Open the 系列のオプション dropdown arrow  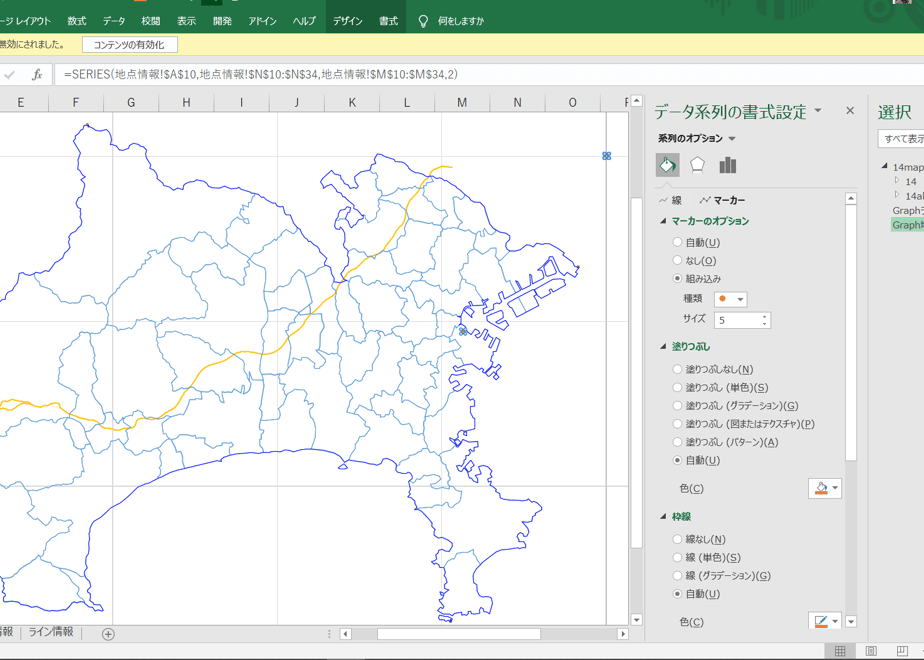pyautogui.click(x=732, y=139)
